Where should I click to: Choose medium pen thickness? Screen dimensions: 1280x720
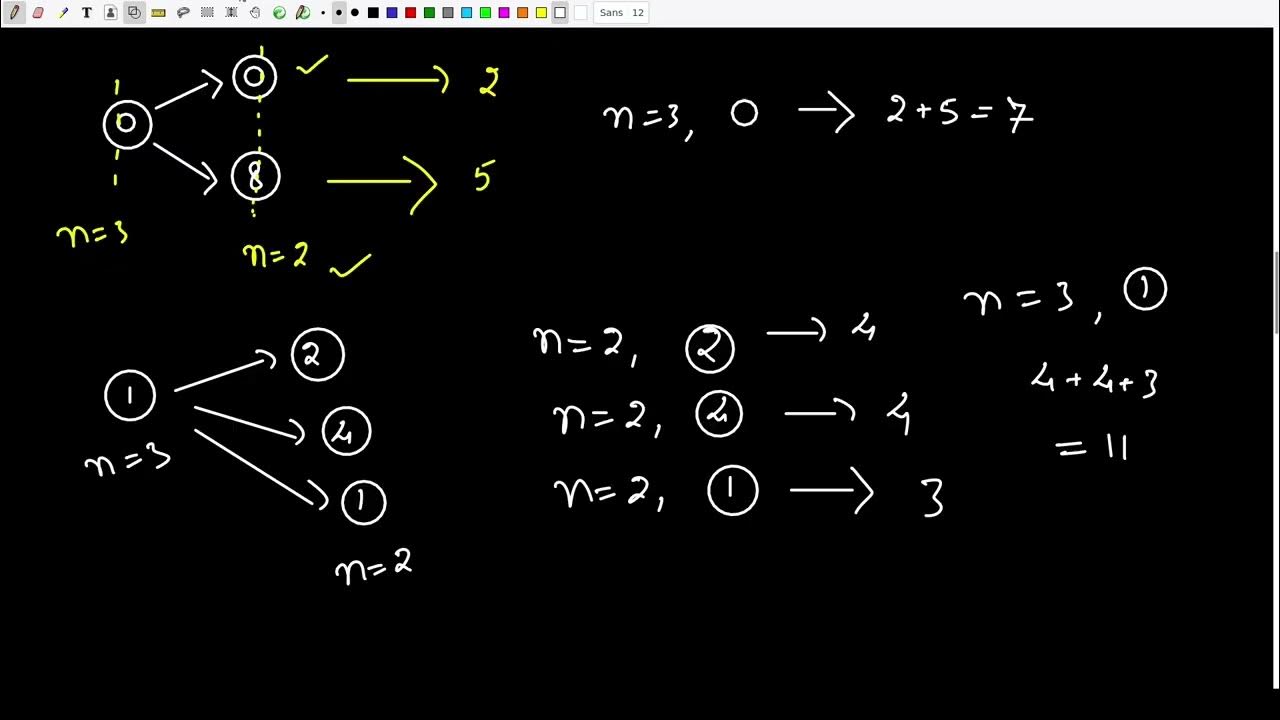pyautogui.click(x=339, y=12)
